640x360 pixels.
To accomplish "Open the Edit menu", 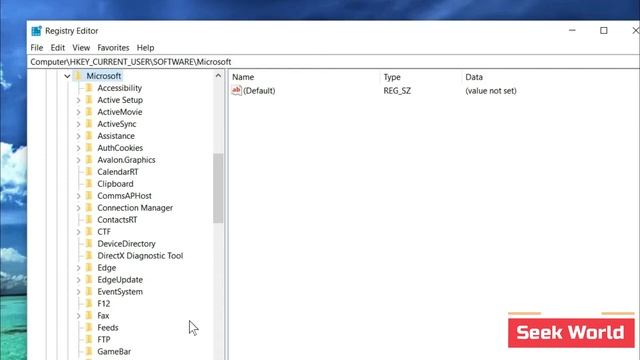I will [x=58, y=48].
